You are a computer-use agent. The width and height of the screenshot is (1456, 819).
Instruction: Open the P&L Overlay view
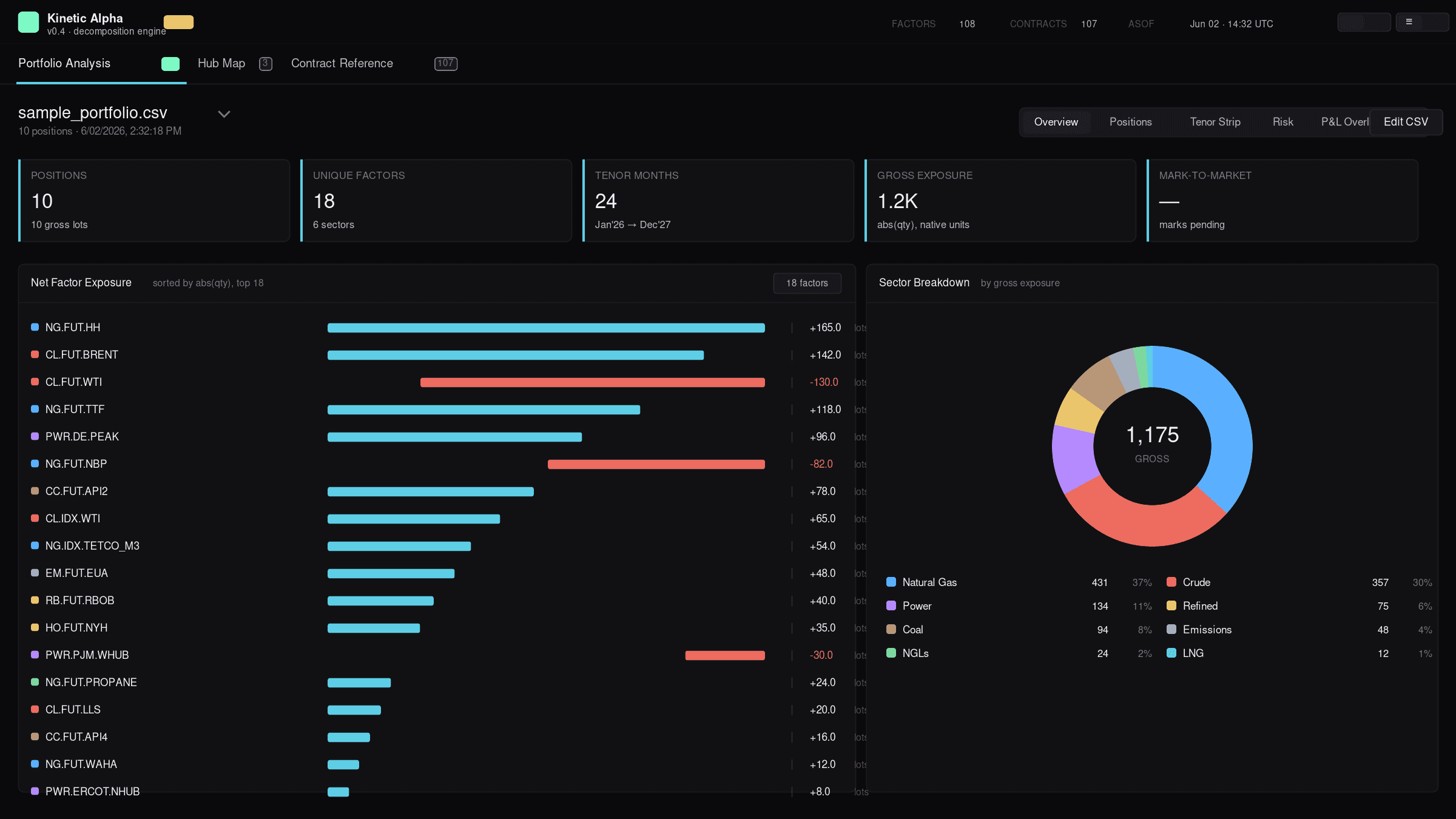tap(1344, 122)
